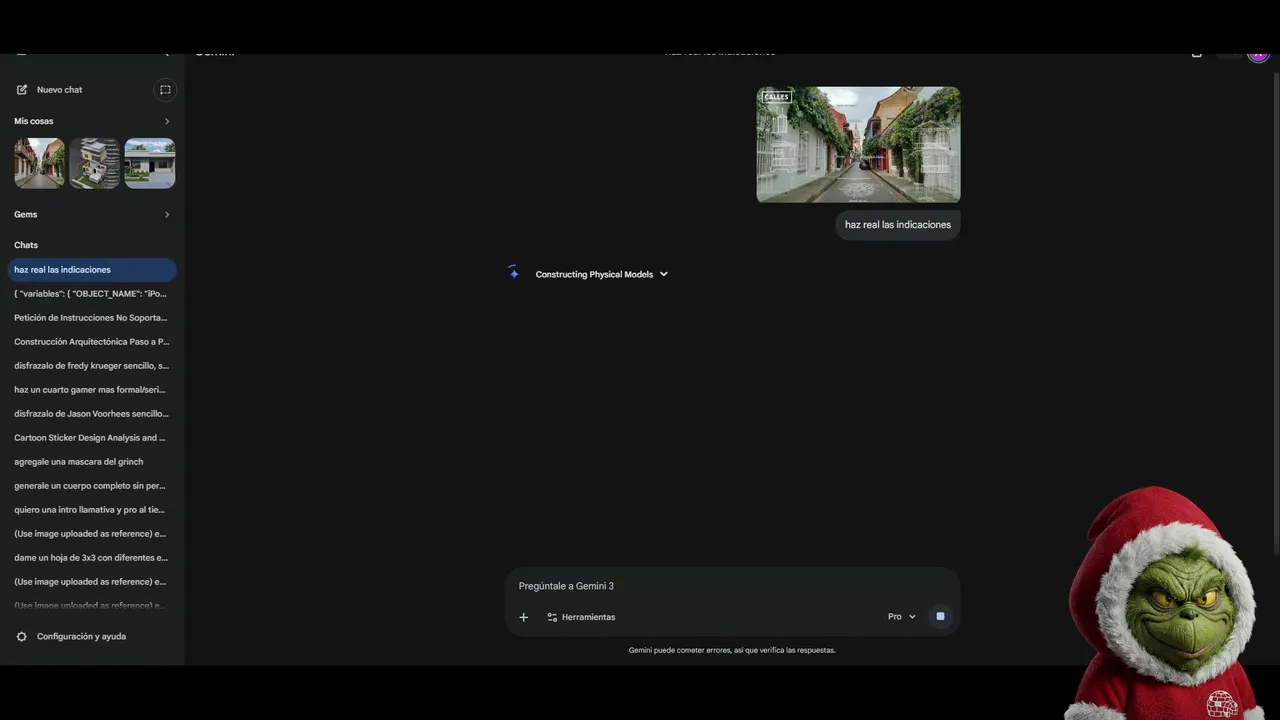
Task: Open the house thumbnail in Mis cosas
Action: click(150, 163)
